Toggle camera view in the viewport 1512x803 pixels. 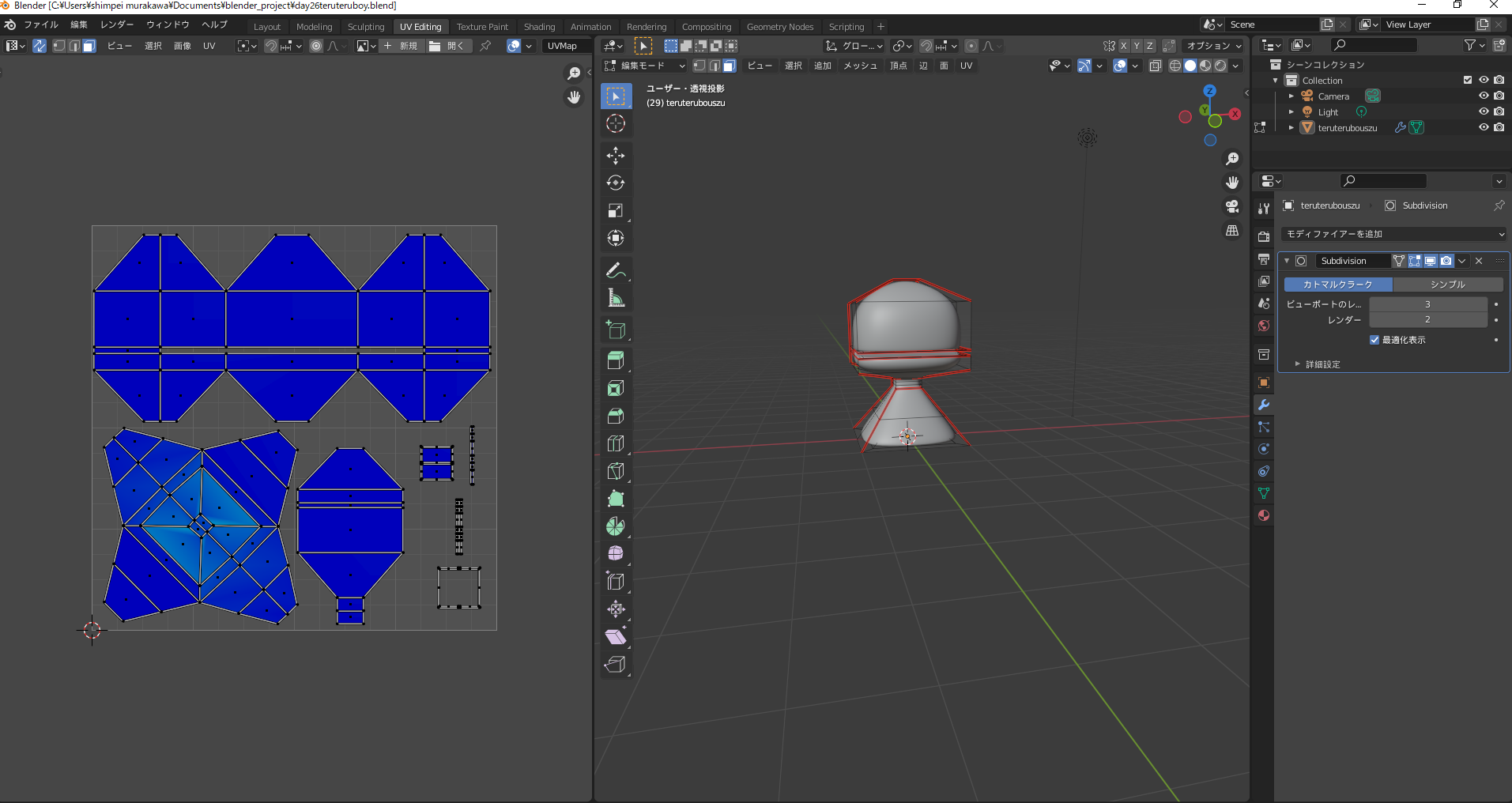[x=1231, y=206]
